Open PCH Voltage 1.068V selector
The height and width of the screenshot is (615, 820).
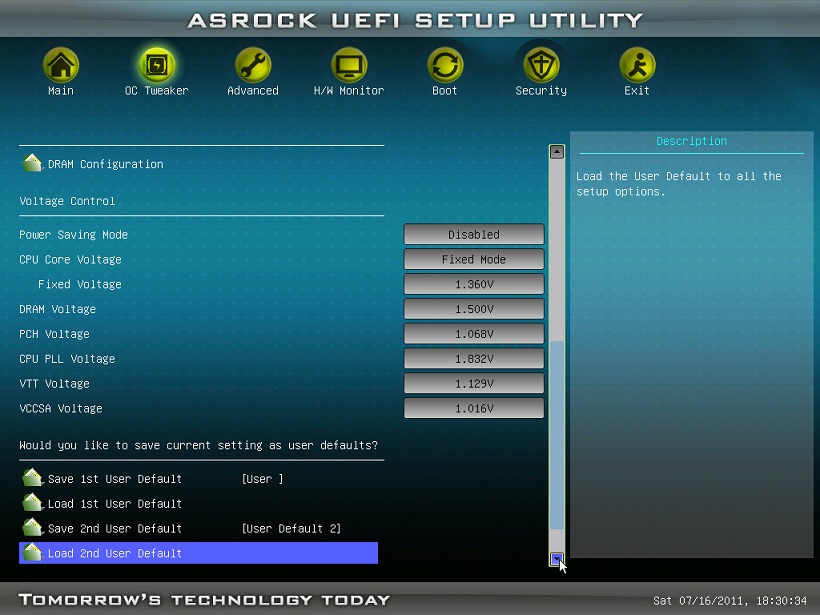point(474,334)
